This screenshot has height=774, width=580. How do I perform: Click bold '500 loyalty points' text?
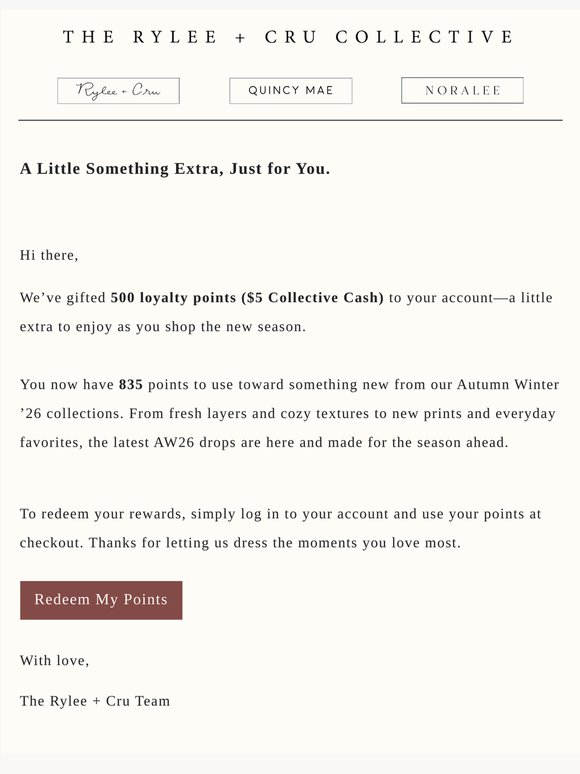click(x=173, y=298)
